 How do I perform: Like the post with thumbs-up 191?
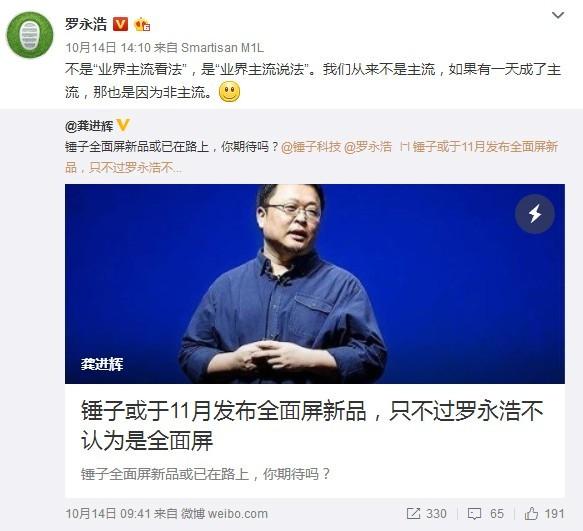pos(544,514)
